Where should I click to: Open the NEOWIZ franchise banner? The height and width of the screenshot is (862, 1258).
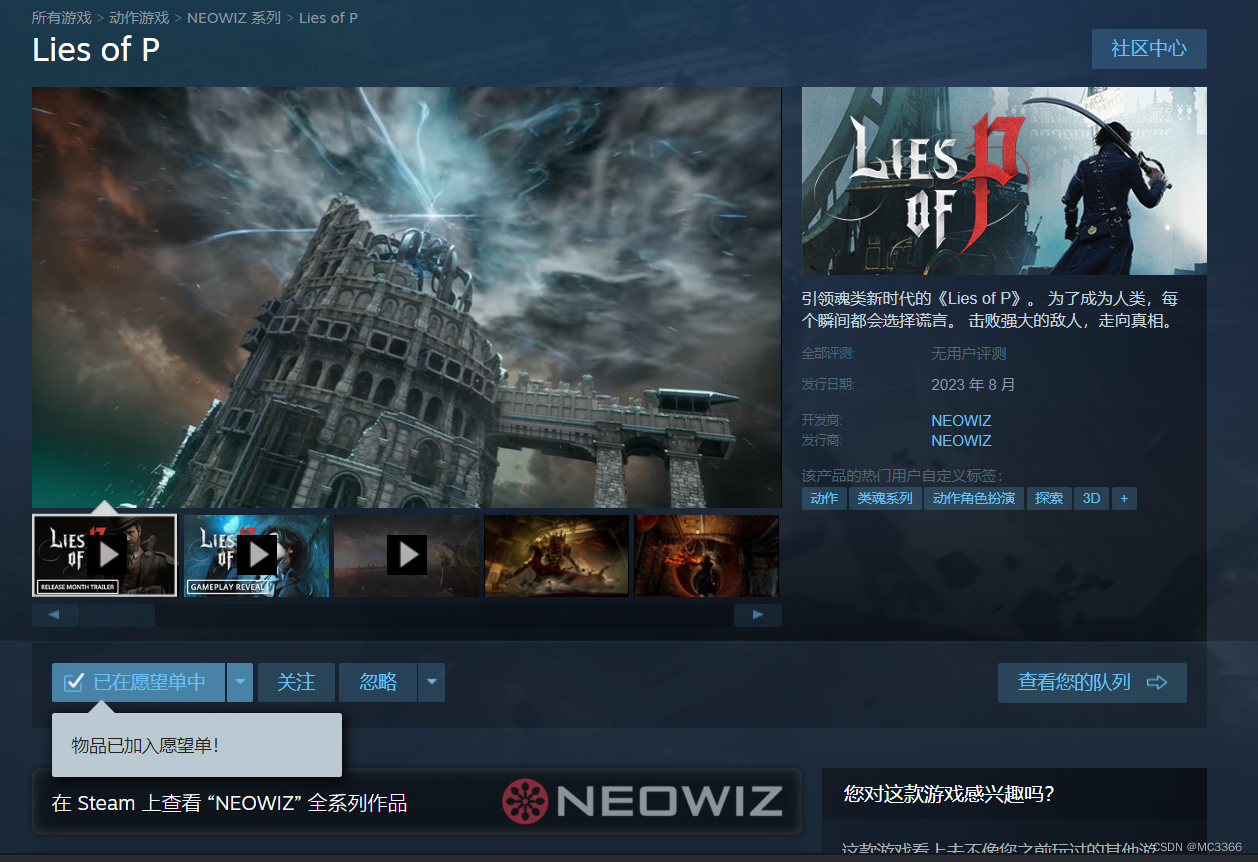click(x=417, y=801)
